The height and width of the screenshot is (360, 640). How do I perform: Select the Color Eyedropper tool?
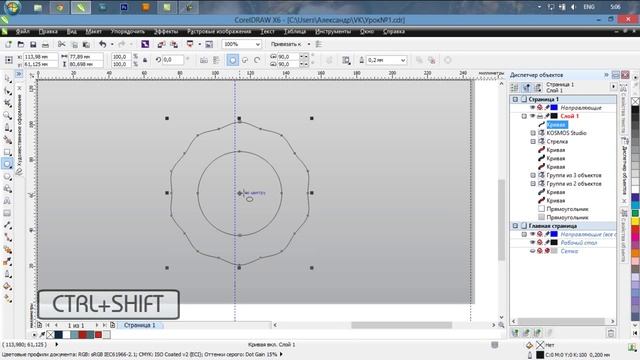pos(7,262)
